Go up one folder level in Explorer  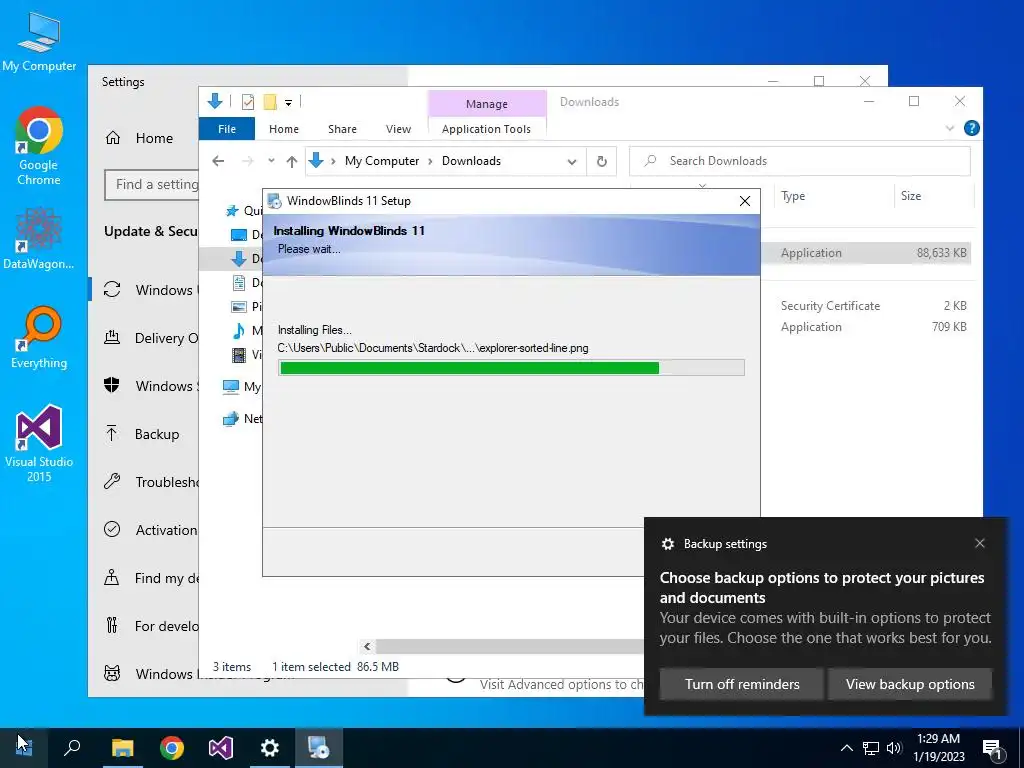coord(292,161)
